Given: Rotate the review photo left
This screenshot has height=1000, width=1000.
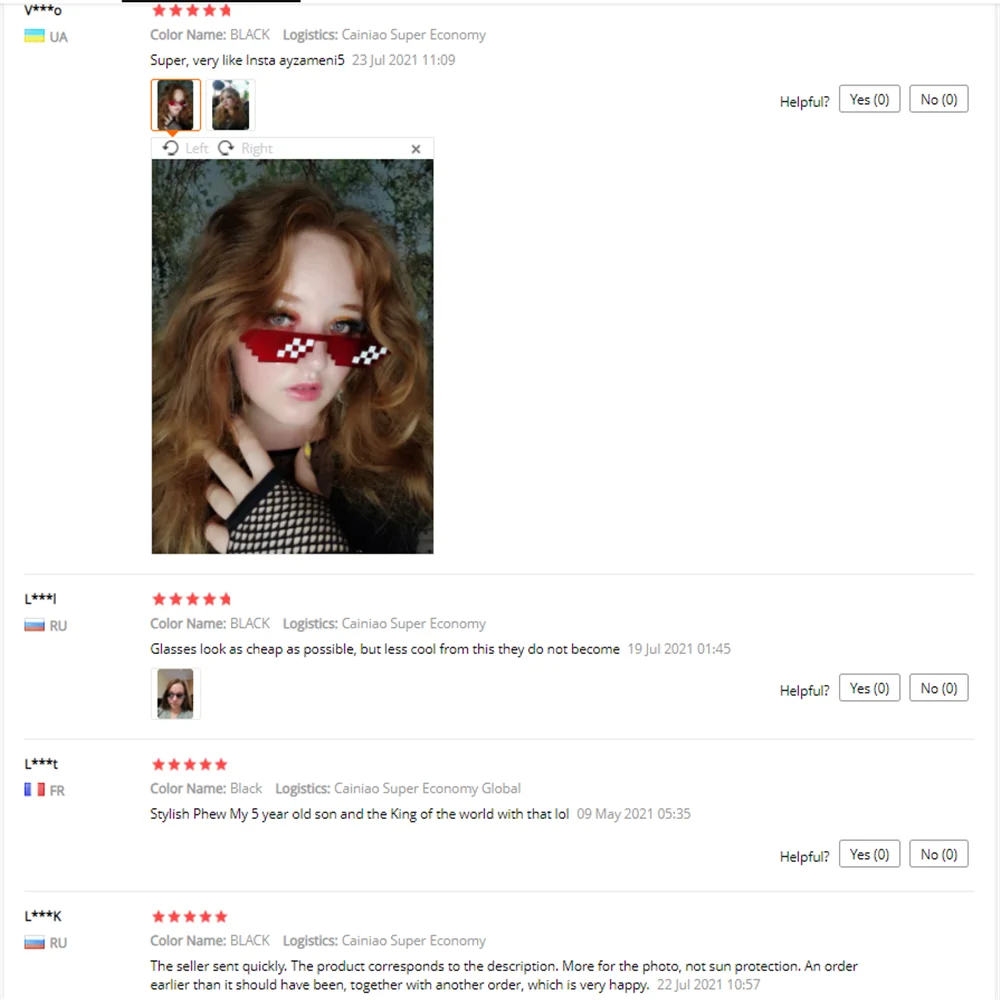Looking at the screenshot, I should [x=185, y=149].
